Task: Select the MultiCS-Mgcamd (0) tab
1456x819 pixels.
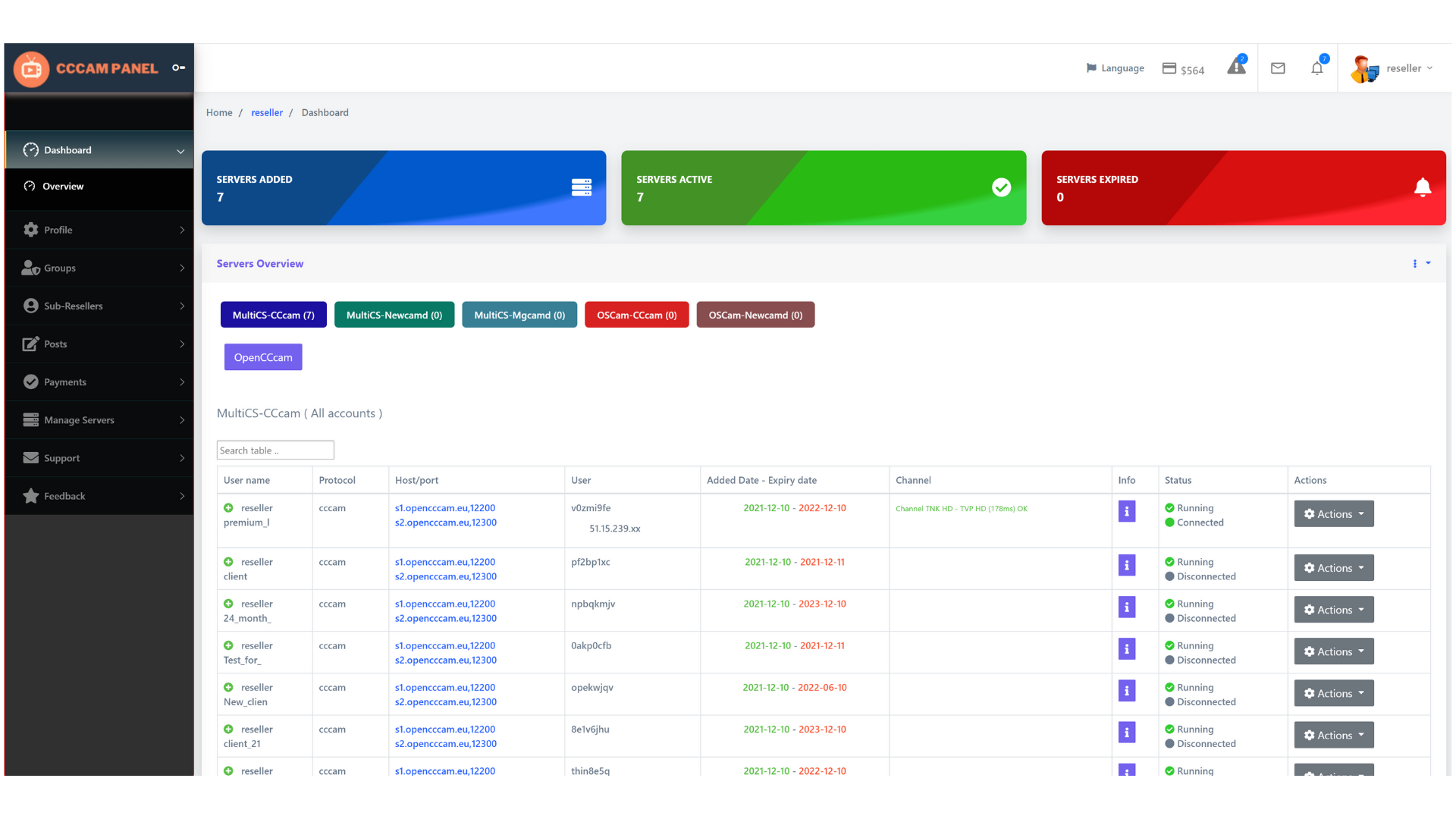Action: (x=519, y=315)
